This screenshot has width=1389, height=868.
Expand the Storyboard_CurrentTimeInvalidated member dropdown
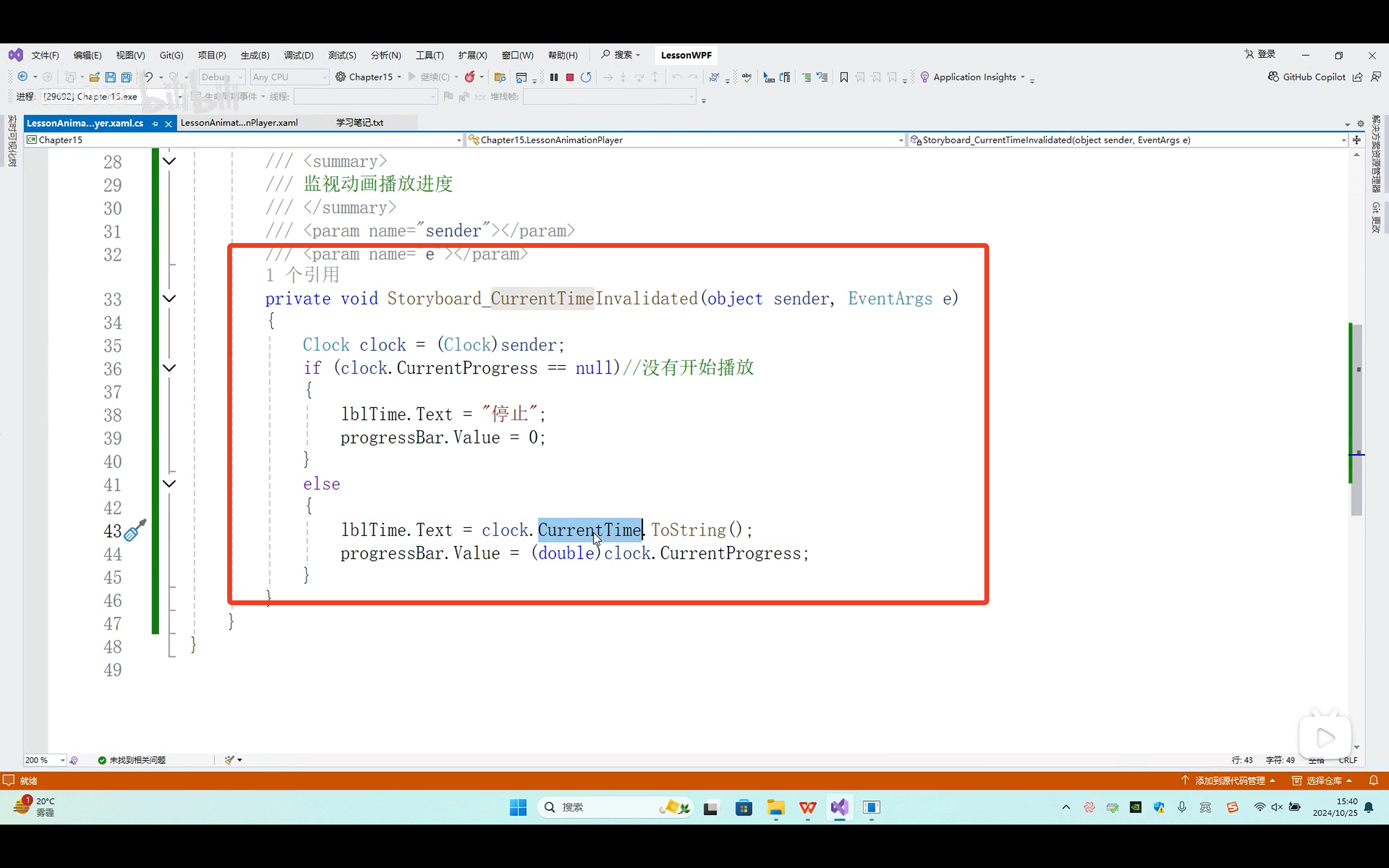pyautogui.click(x=1343, y=140)
